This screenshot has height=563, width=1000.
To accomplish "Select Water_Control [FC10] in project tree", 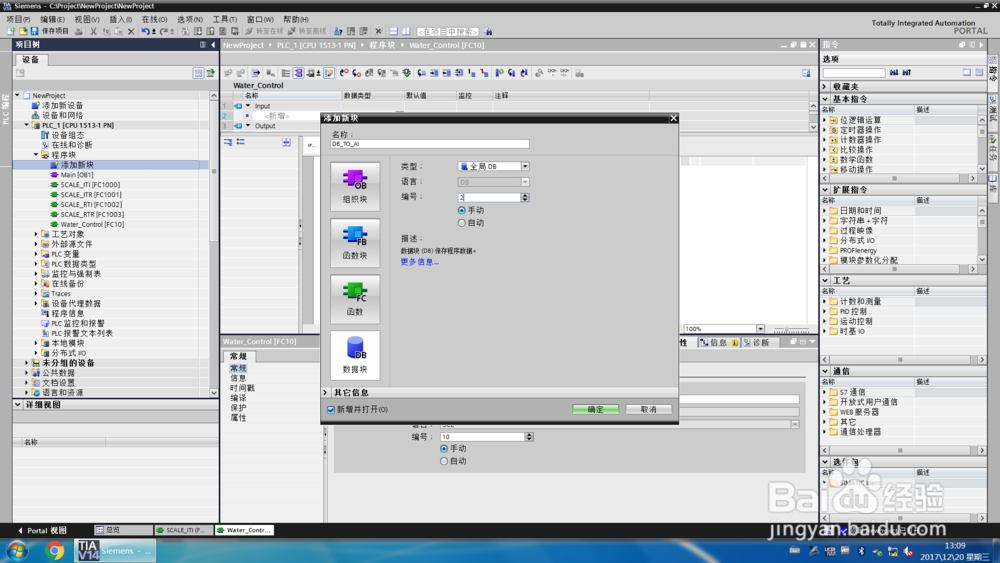I will (x=92, y=224).
